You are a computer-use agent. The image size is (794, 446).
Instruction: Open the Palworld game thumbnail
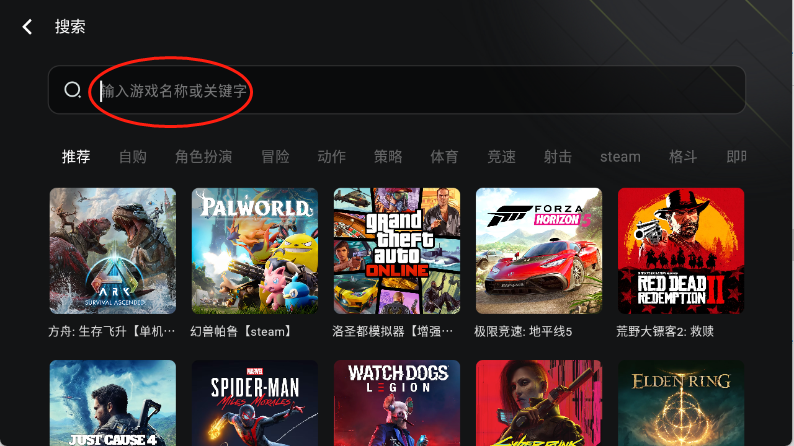255,251
